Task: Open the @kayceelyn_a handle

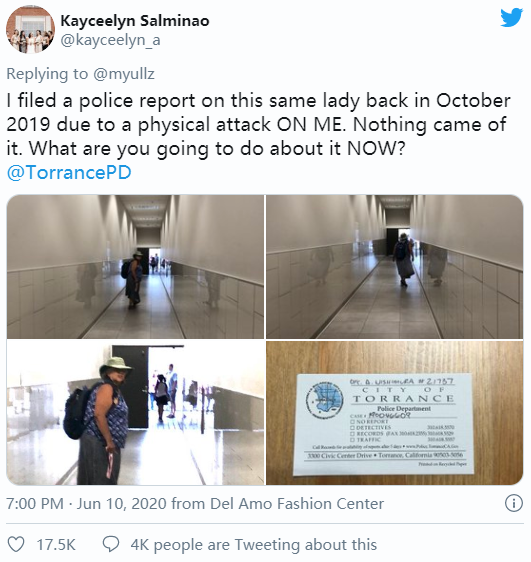Action: [110, 40]
